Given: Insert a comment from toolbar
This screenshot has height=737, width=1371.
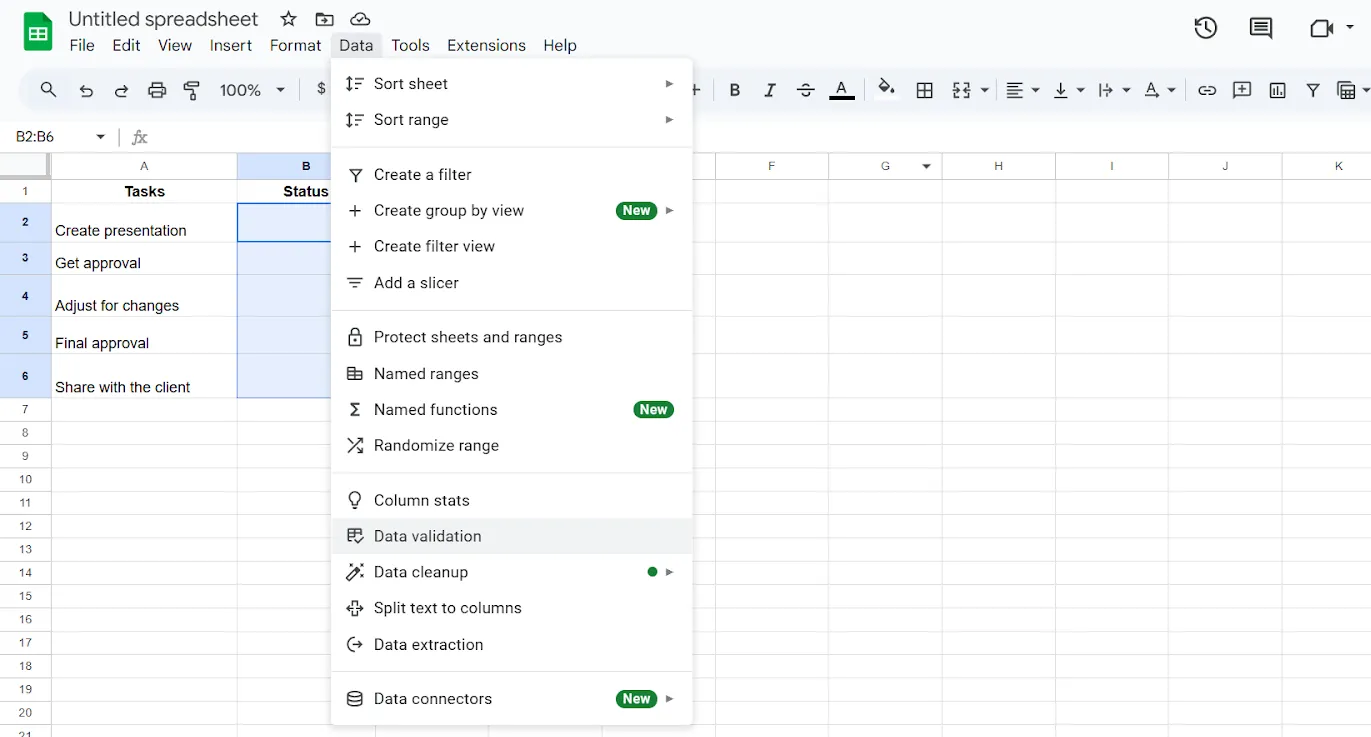Looking at the screenshot, I should 1242,90.
